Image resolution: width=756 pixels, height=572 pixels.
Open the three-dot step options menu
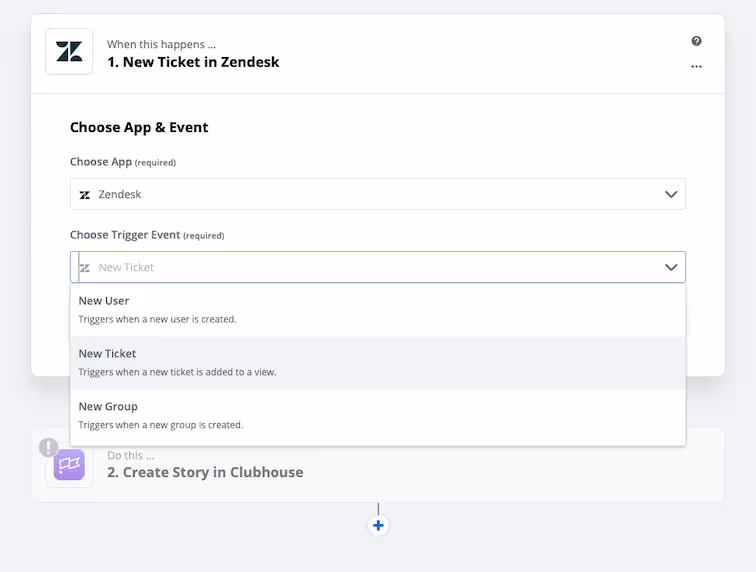click(x=696, y=66)
